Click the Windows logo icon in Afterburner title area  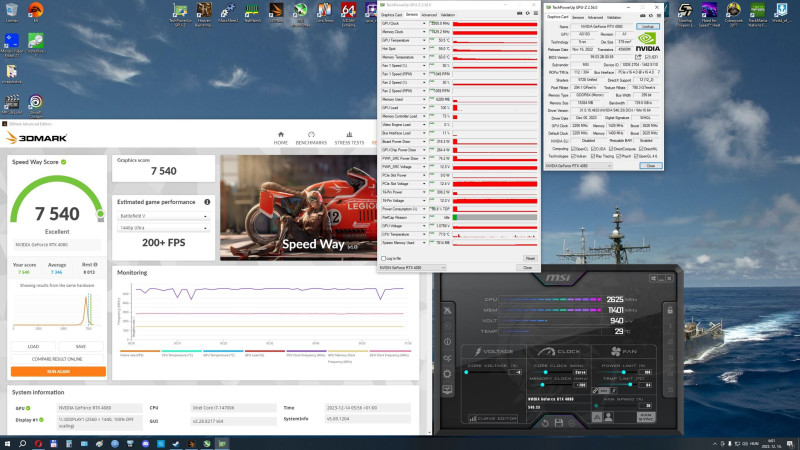(653, 279)
